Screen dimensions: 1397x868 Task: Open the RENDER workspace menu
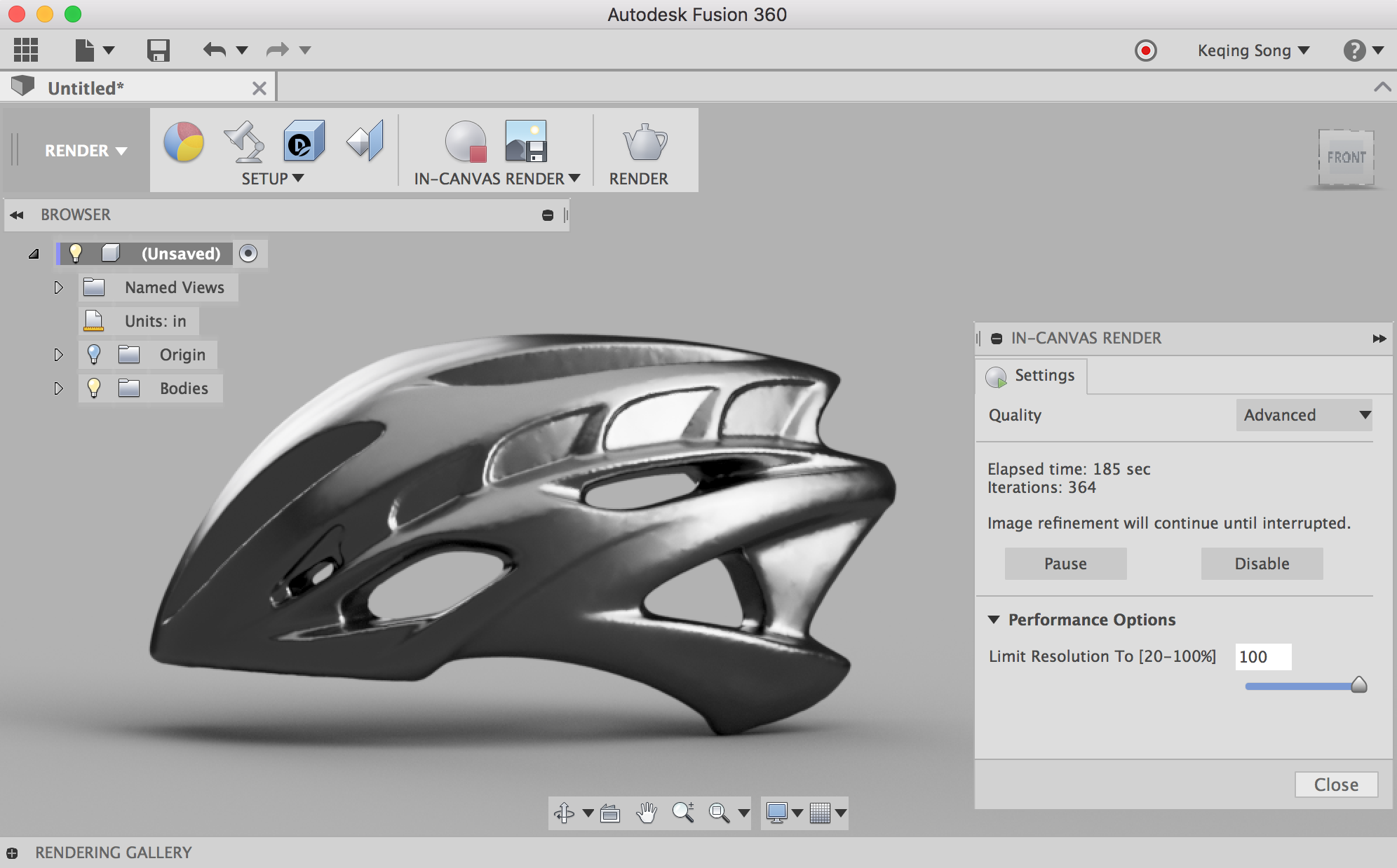click(86, 151)
